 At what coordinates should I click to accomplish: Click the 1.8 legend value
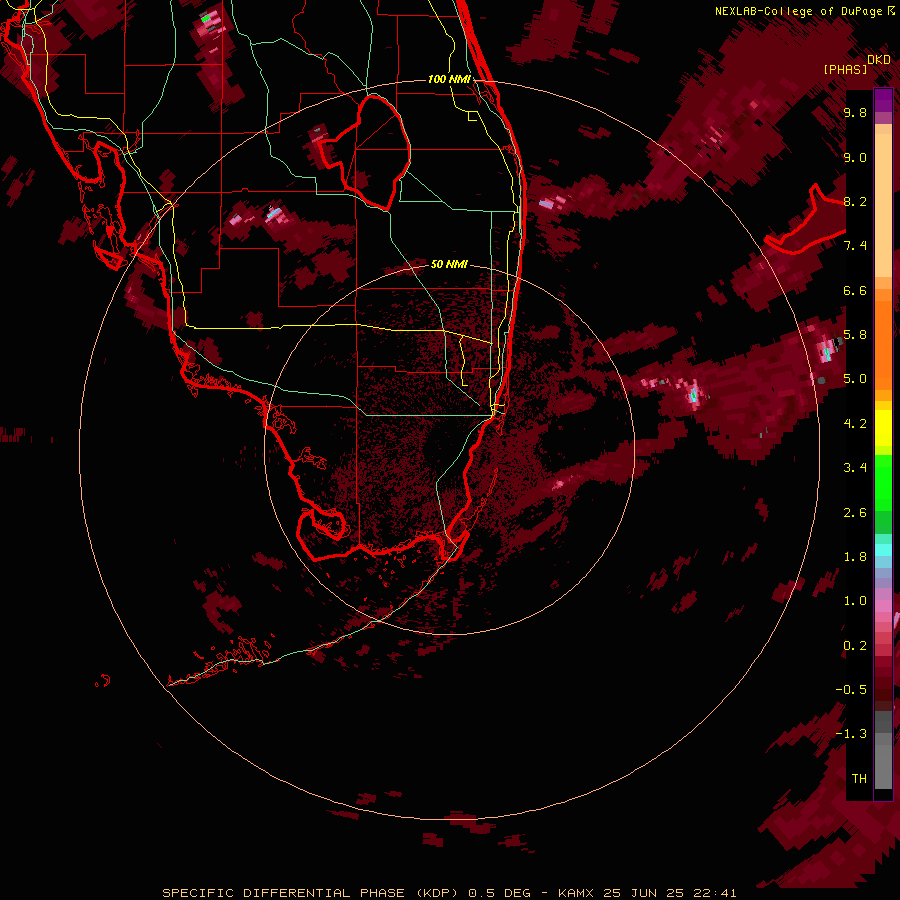tap(855, 557)
